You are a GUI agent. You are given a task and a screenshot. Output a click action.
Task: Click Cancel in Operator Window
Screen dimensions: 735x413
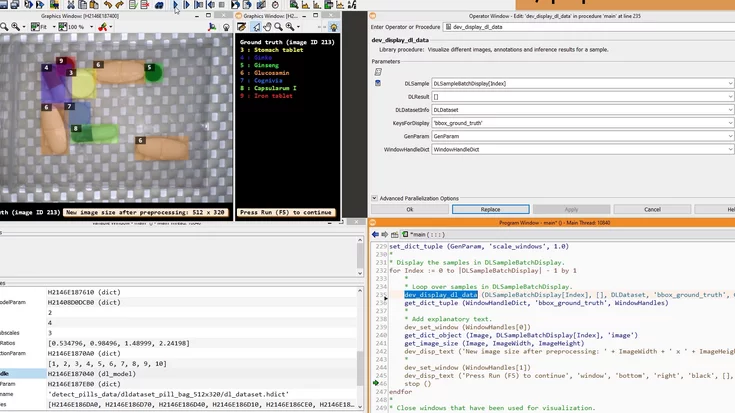[652, 210]
